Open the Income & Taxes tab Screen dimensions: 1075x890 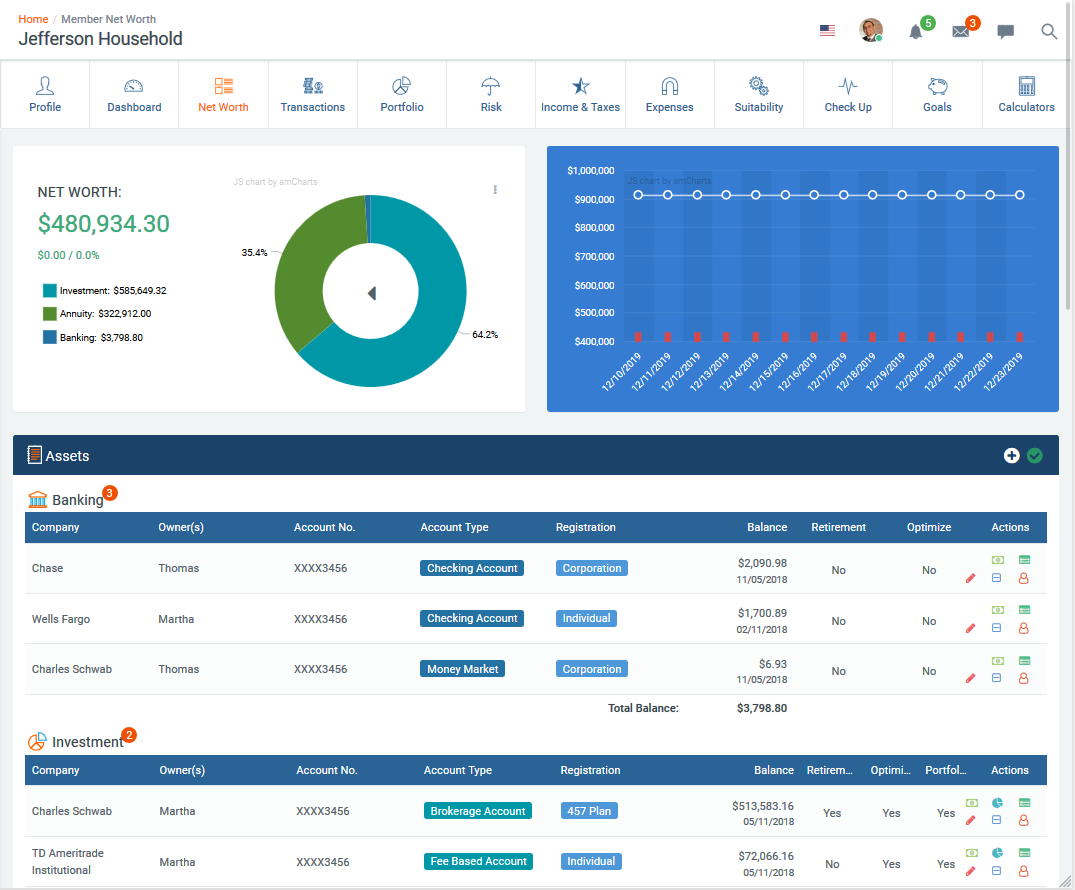click(x=580, y=95)
